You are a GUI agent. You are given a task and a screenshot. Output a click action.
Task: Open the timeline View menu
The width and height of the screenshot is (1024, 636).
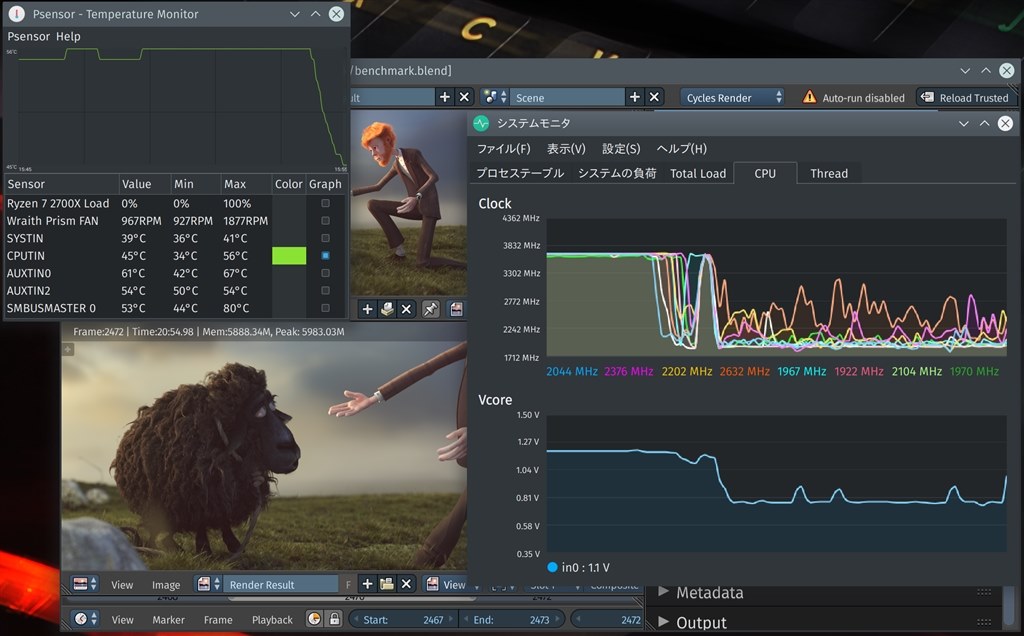[122, 620]
